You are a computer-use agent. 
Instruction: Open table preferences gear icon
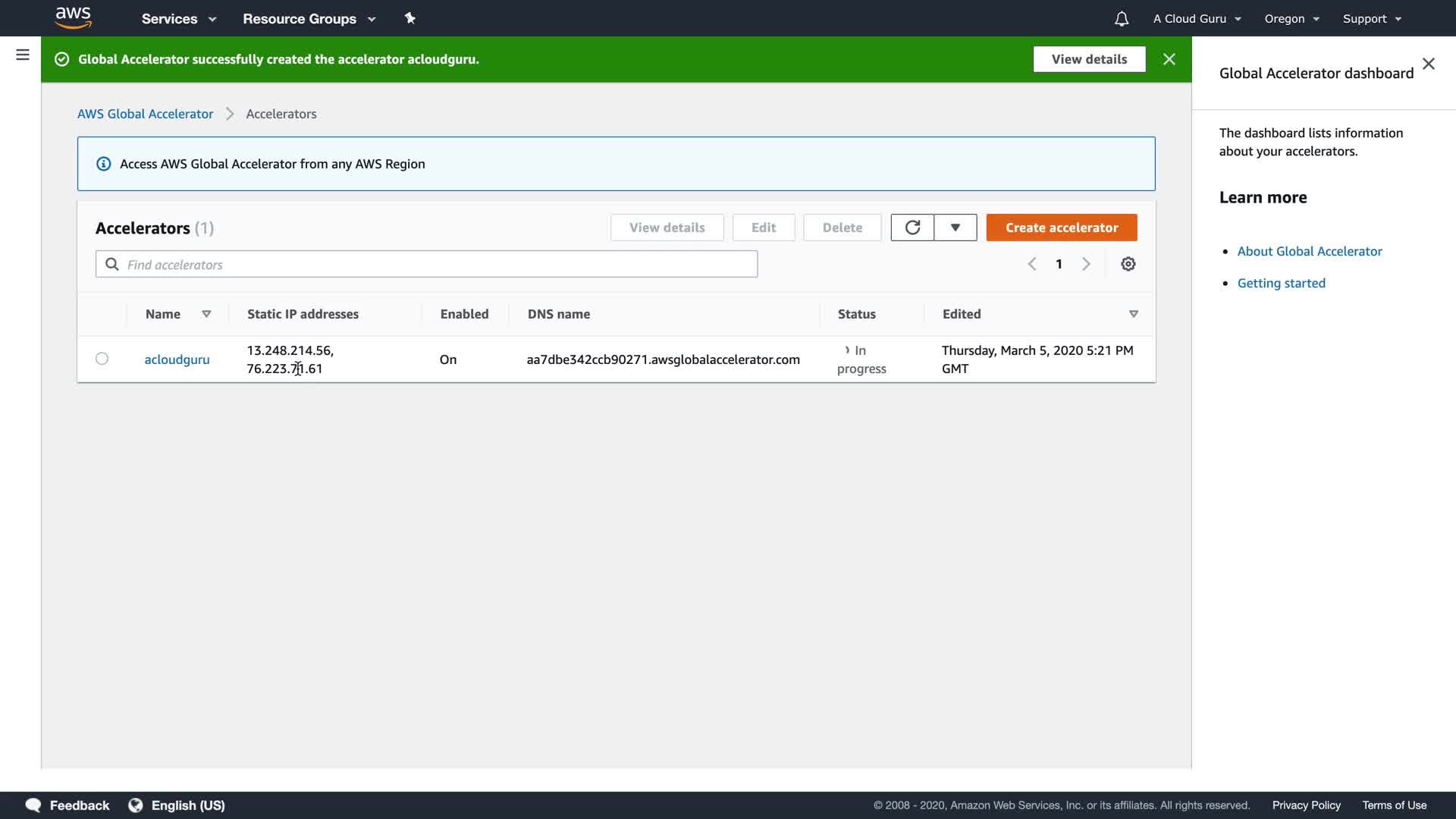click(1128, 264)
